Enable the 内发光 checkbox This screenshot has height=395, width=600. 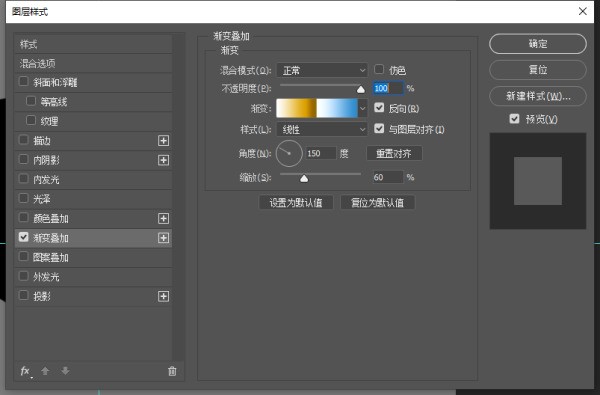[x=23, y=179]
